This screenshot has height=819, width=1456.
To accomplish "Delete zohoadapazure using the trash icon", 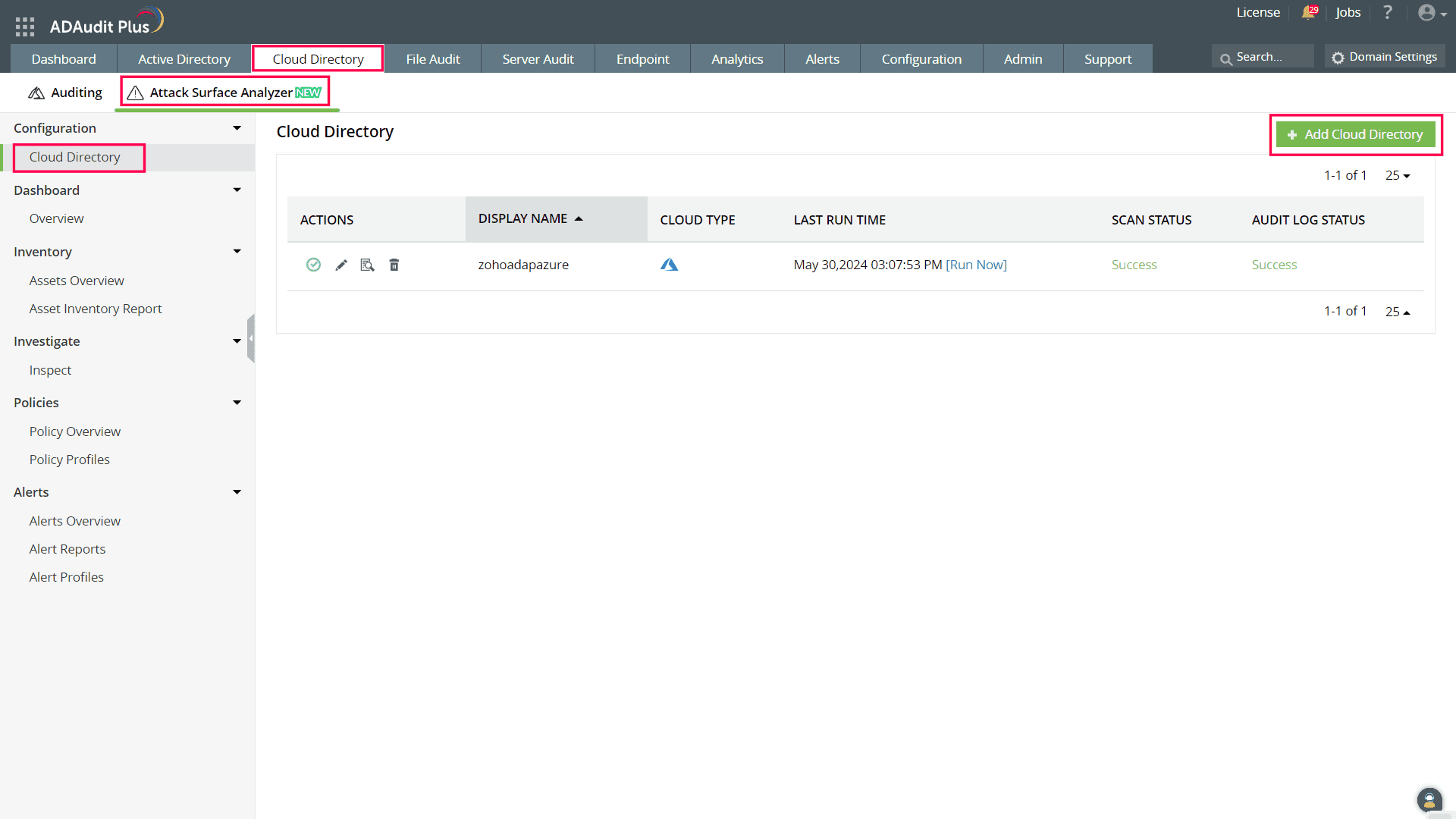I will point(394,265).
